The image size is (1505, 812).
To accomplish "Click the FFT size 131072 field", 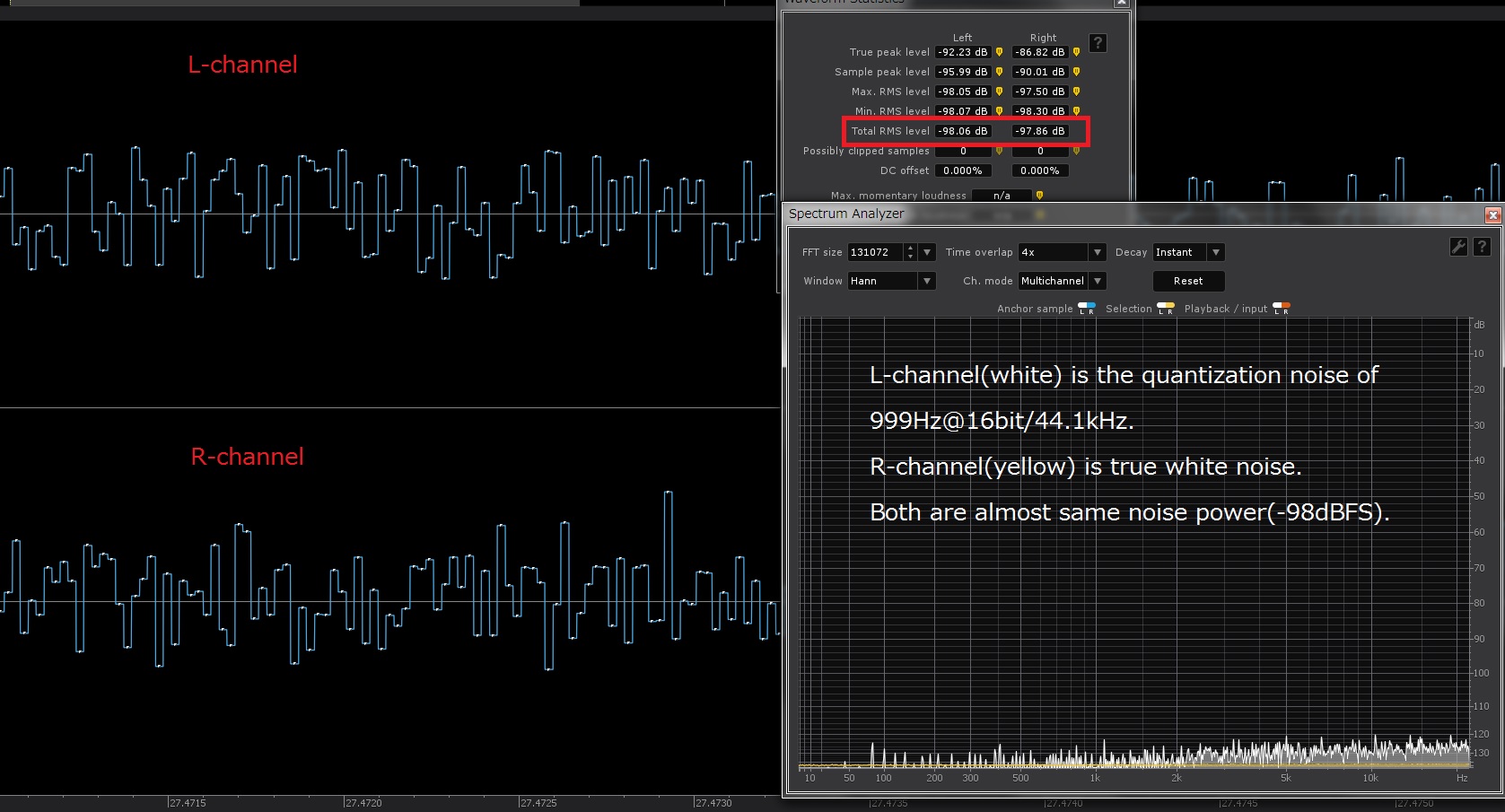I will (876, 252).
